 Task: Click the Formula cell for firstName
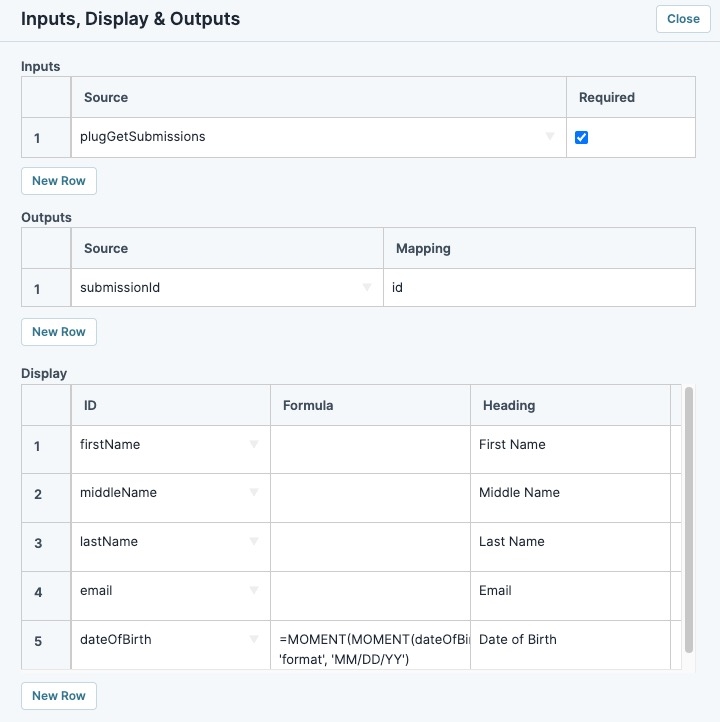(370, 449)
